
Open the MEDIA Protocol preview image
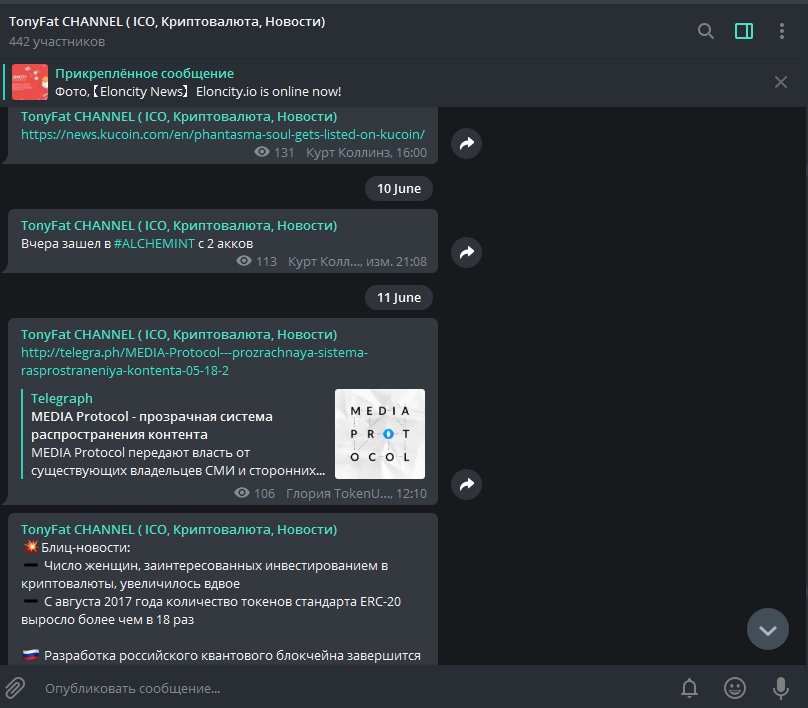[x=380, y=434]
